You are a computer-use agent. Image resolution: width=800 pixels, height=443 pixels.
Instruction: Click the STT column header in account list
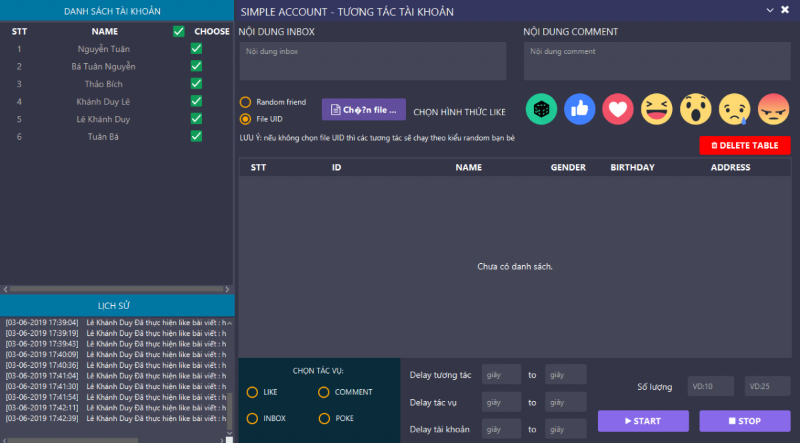point(19,32)
